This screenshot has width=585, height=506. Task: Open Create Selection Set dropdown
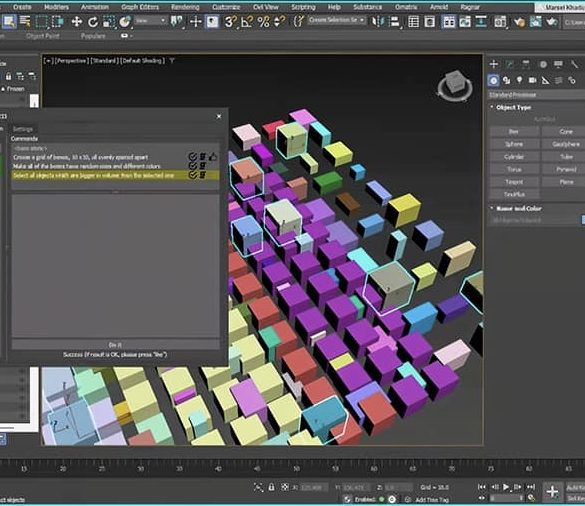(x=337, y=20)
